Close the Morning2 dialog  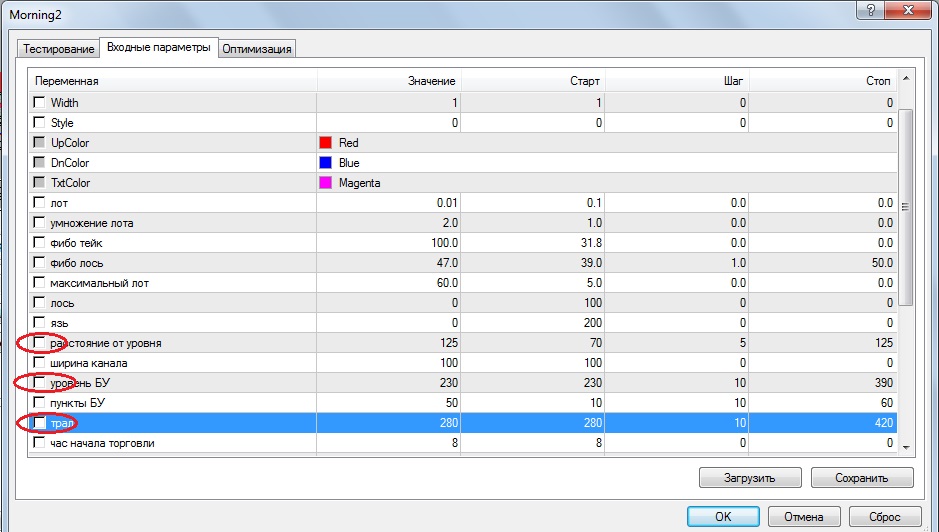pyautogui.click(x=909, y=10)
